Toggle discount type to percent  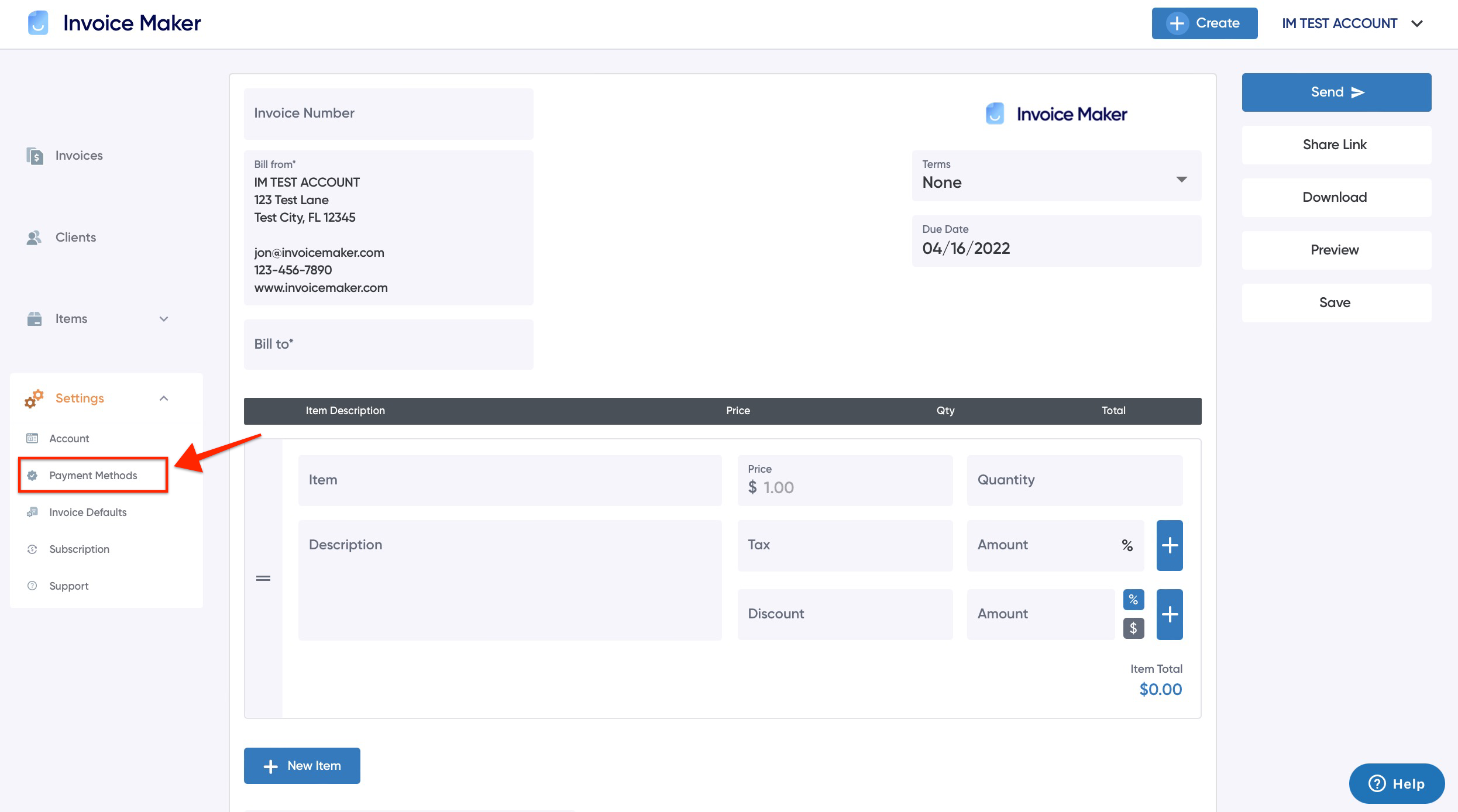1133,600
